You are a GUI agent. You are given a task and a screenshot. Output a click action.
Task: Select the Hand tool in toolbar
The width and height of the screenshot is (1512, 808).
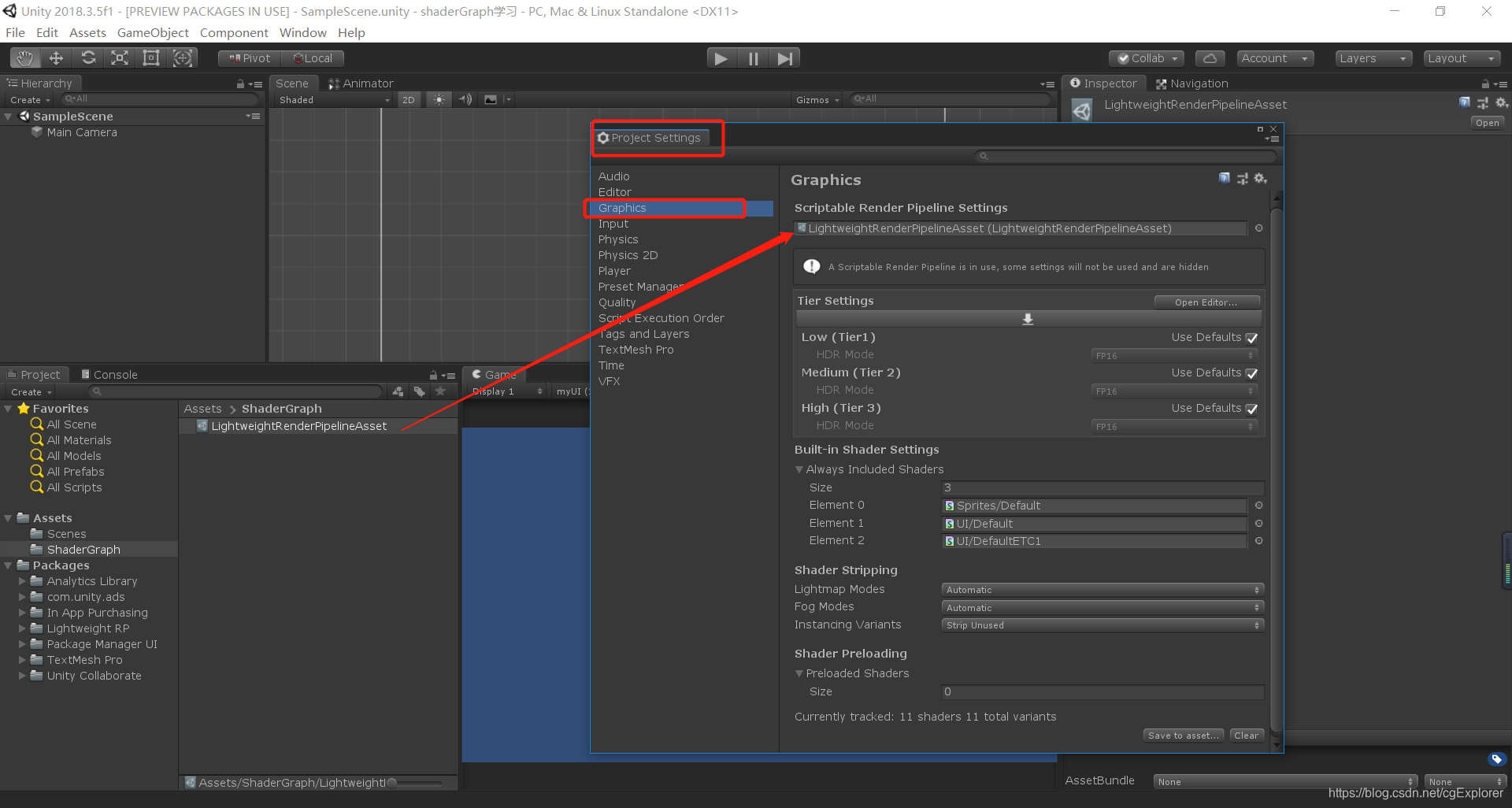click(25, 58)
